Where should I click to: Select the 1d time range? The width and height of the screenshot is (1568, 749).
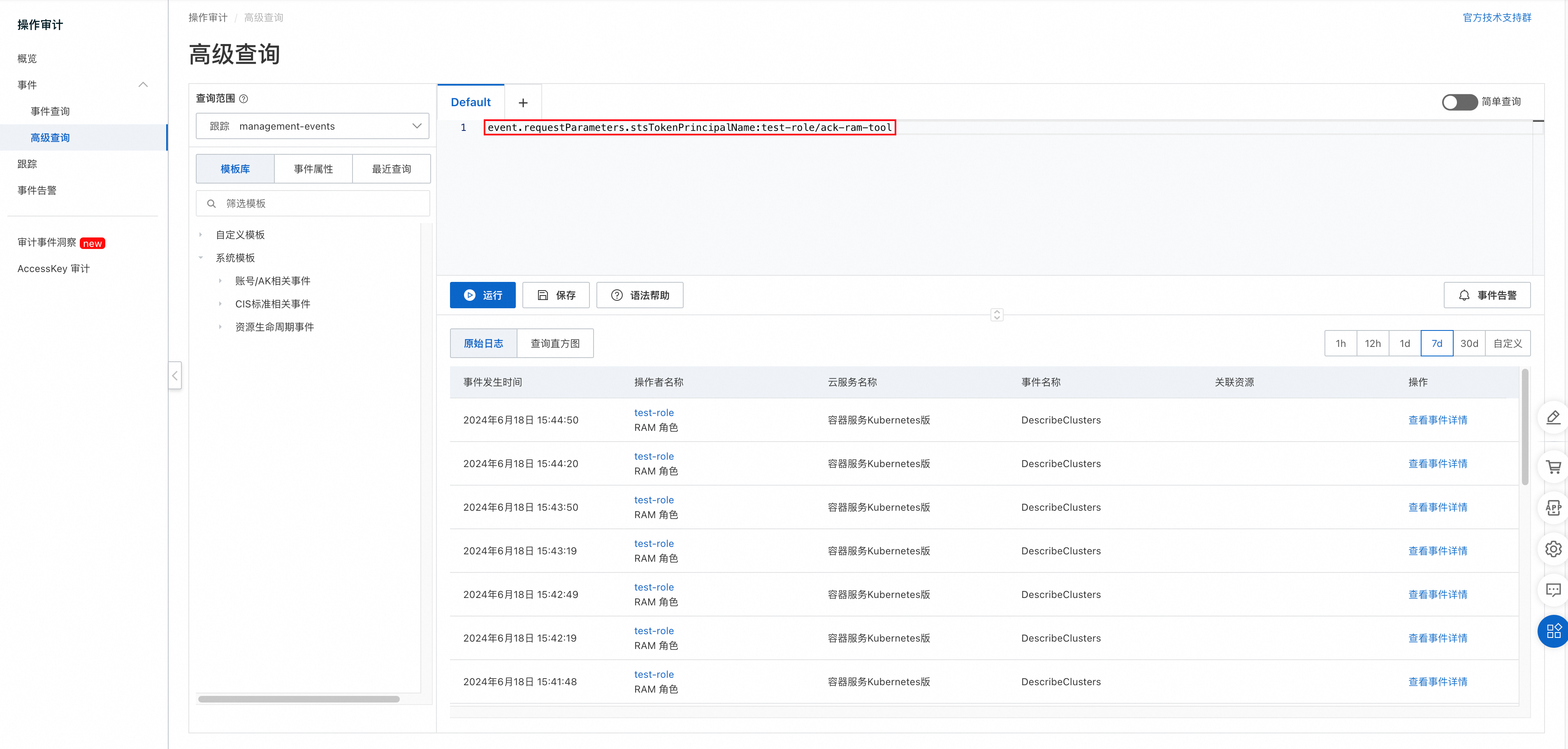tap(1405, 344)
